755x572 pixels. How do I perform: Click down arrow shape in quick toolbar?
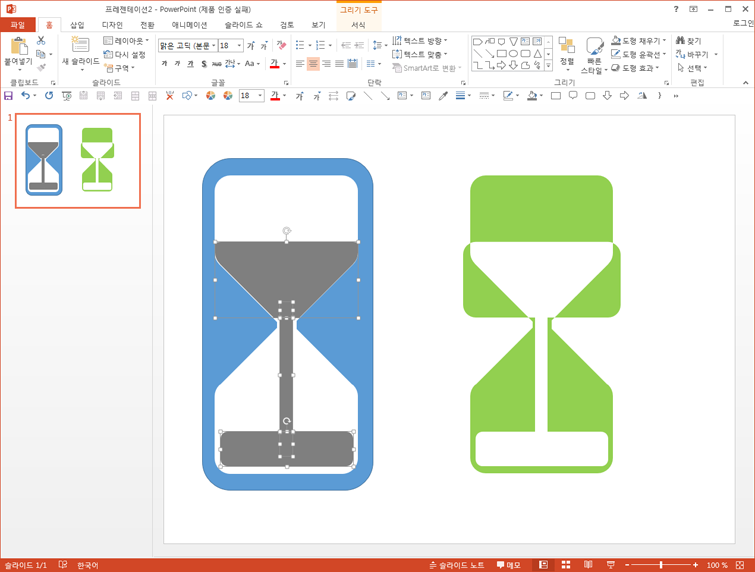(607, 96)
